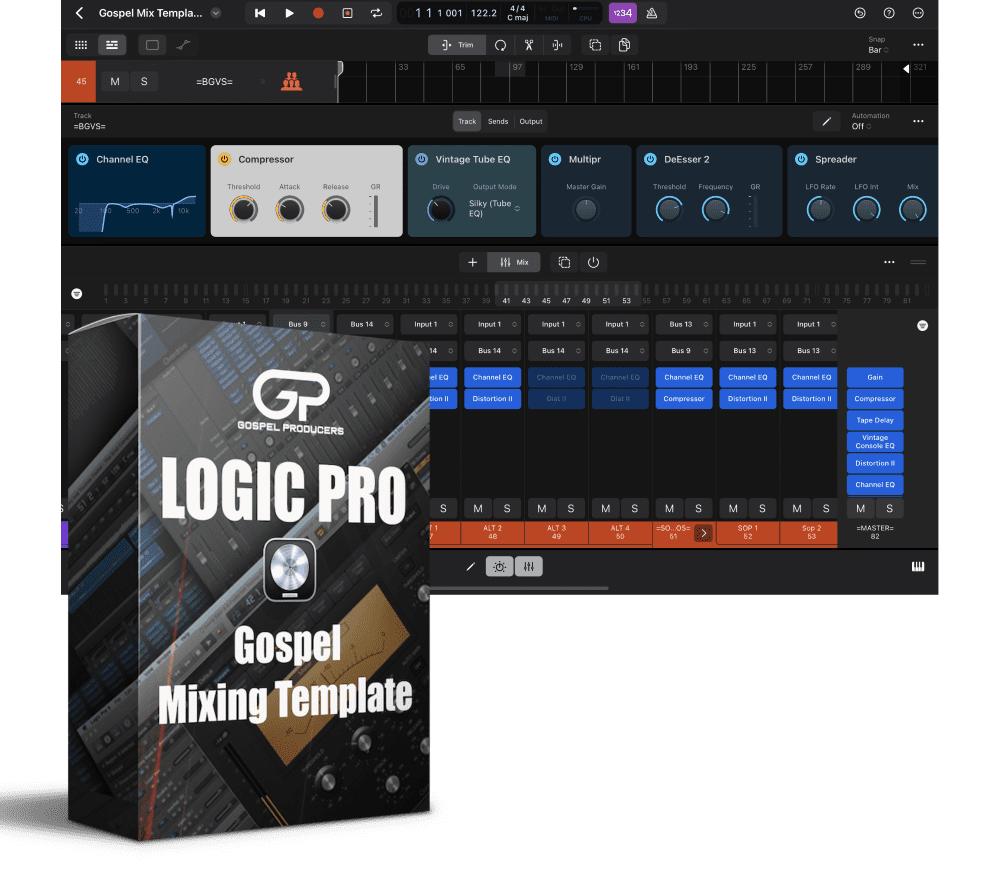Click the pencil edit icon near Automation
Viewport: 1000px width, 875px height.
click(x=826, y=121)
